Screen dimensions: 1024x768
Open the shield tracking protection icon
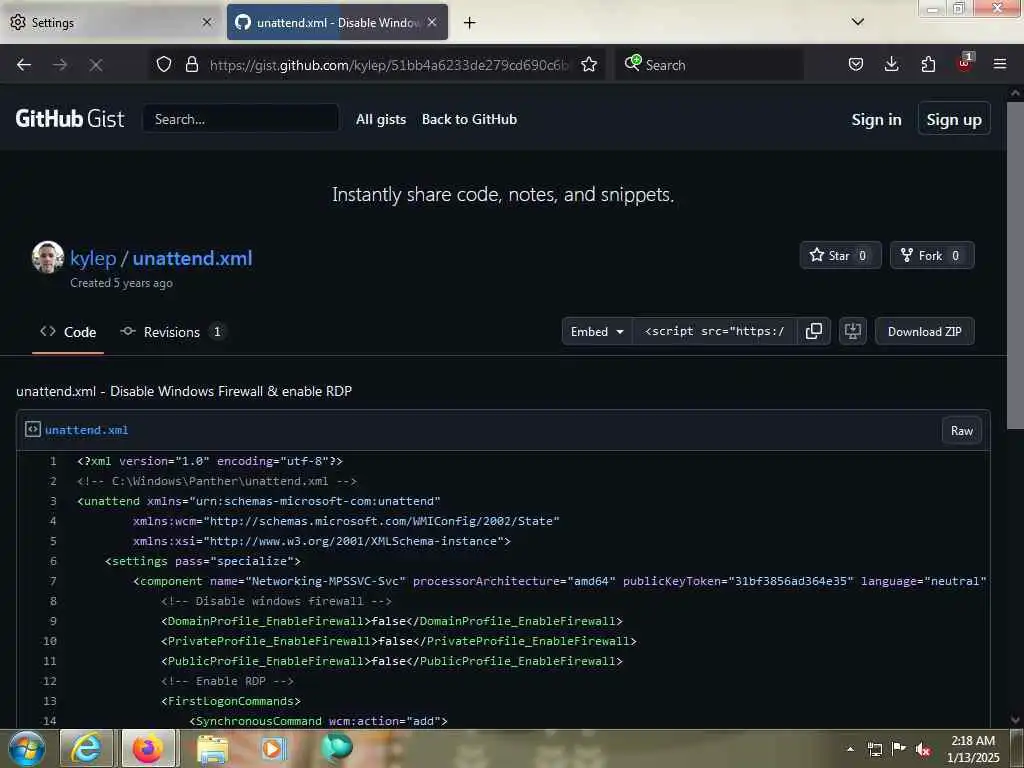pyautogui.click(x=164, y=65)
